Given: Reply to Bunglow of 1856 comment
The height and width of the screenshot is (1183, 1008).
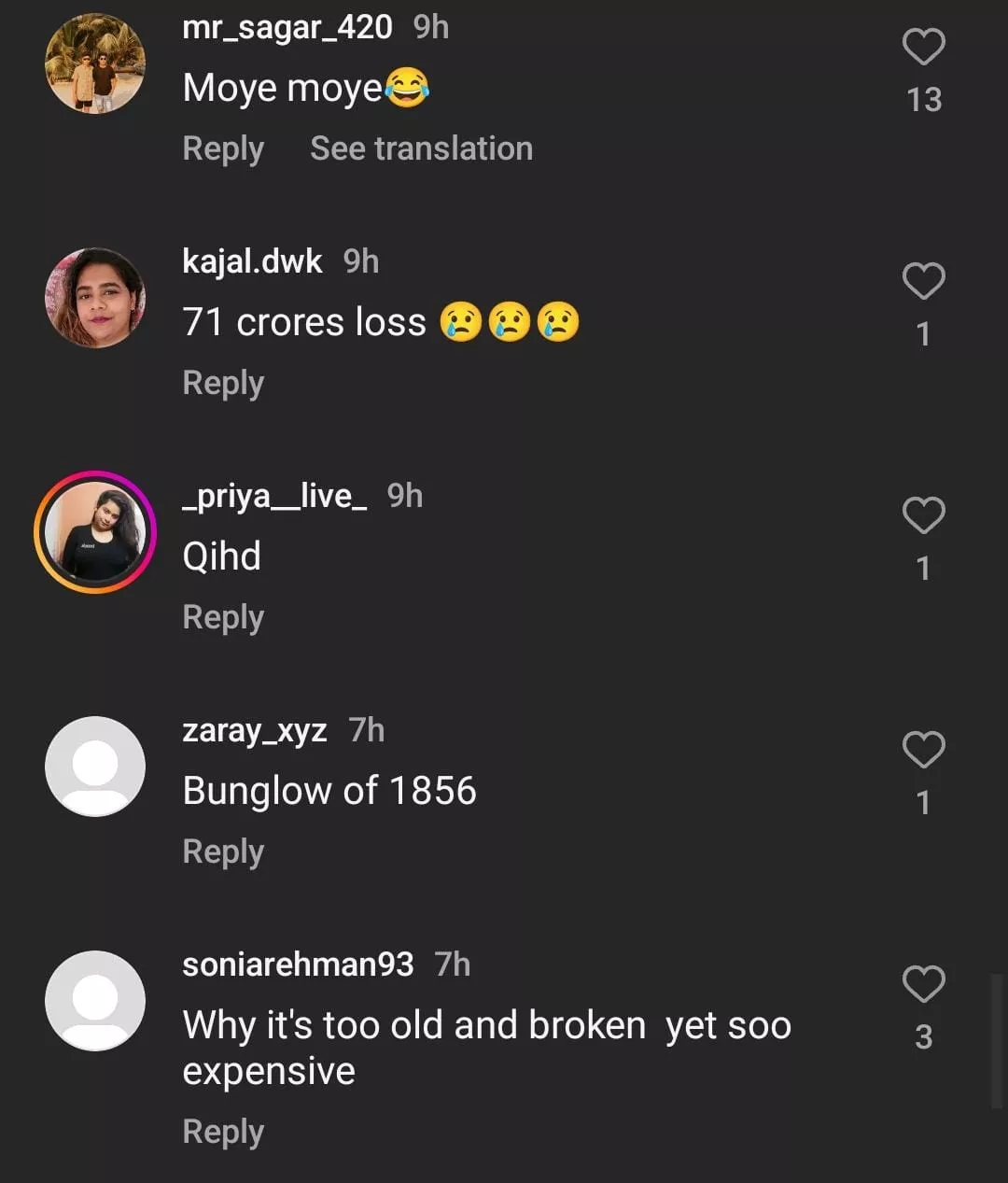Looking at the screenshot, I should tap(223, 852).
